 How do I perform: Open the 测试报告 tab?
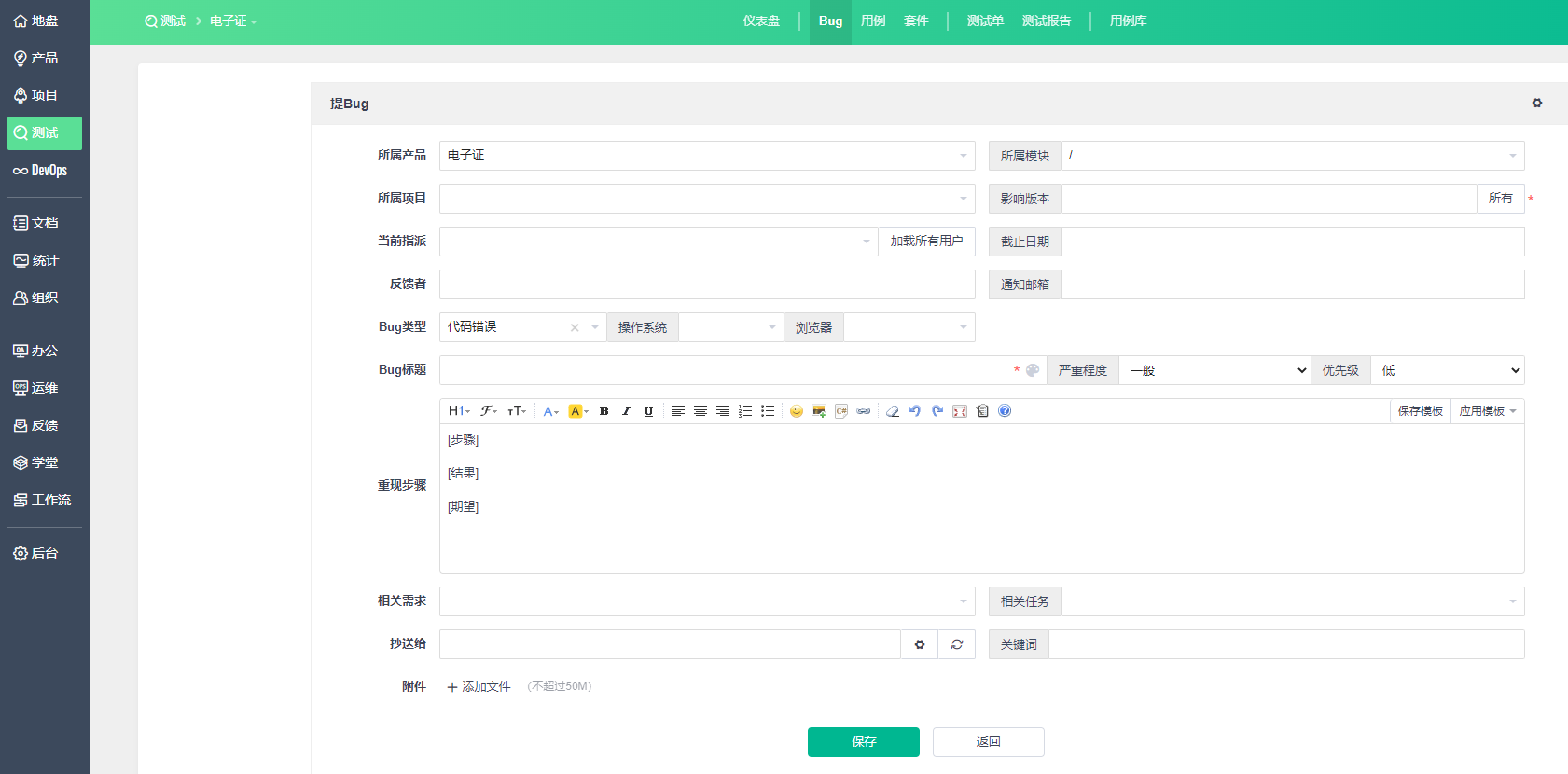1046,21
